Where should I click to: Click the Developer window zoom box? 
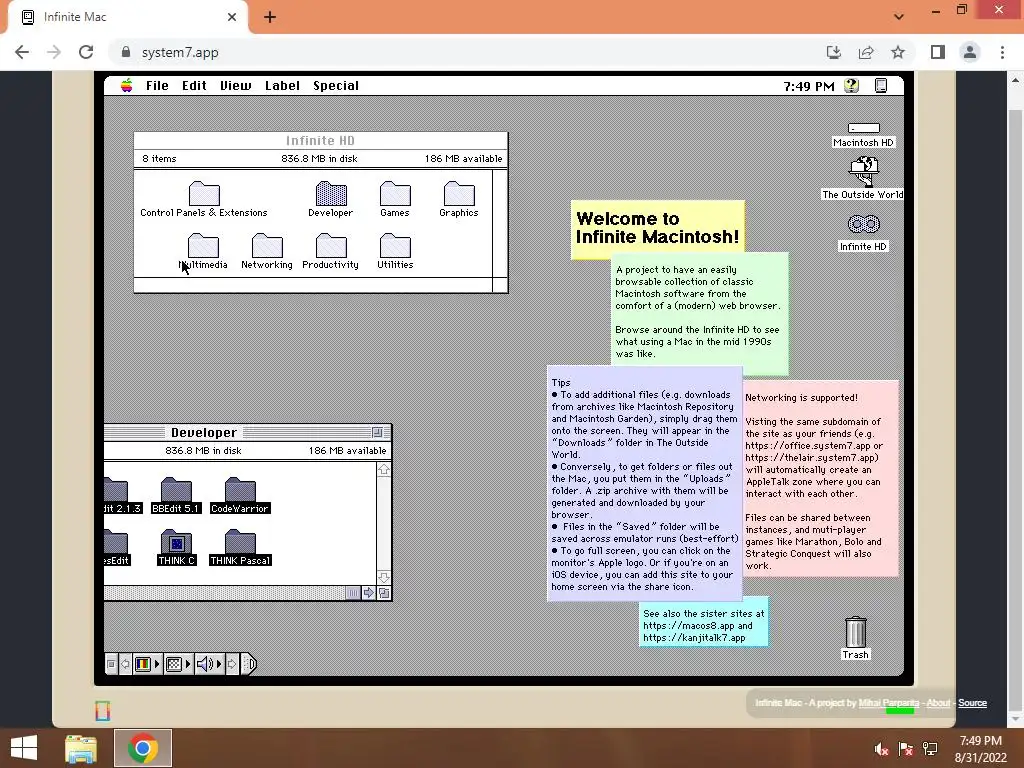(377, 432)
